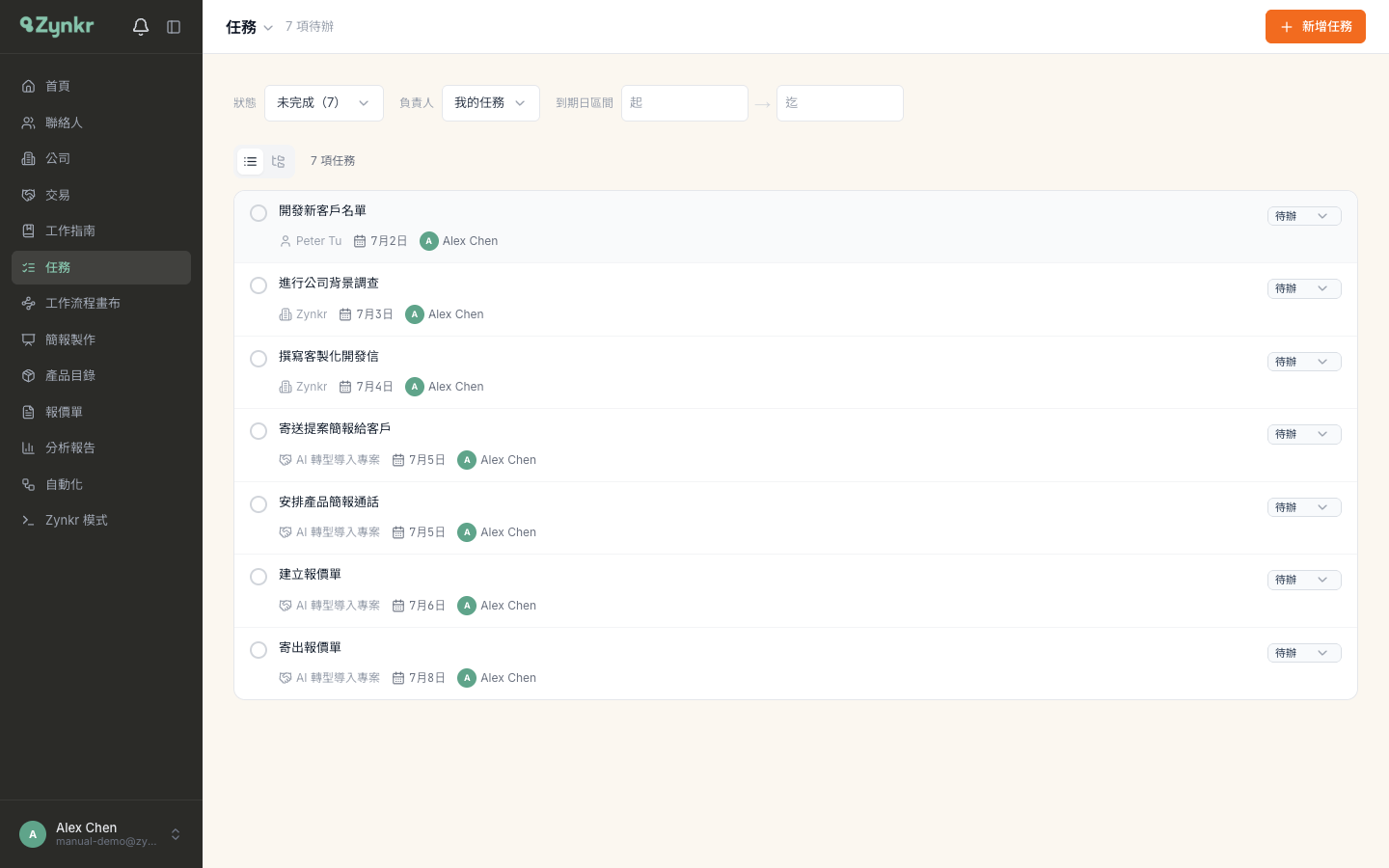
Task: Click the Alex Chen profile avatar in sidebar
Action: coord(33,834)
